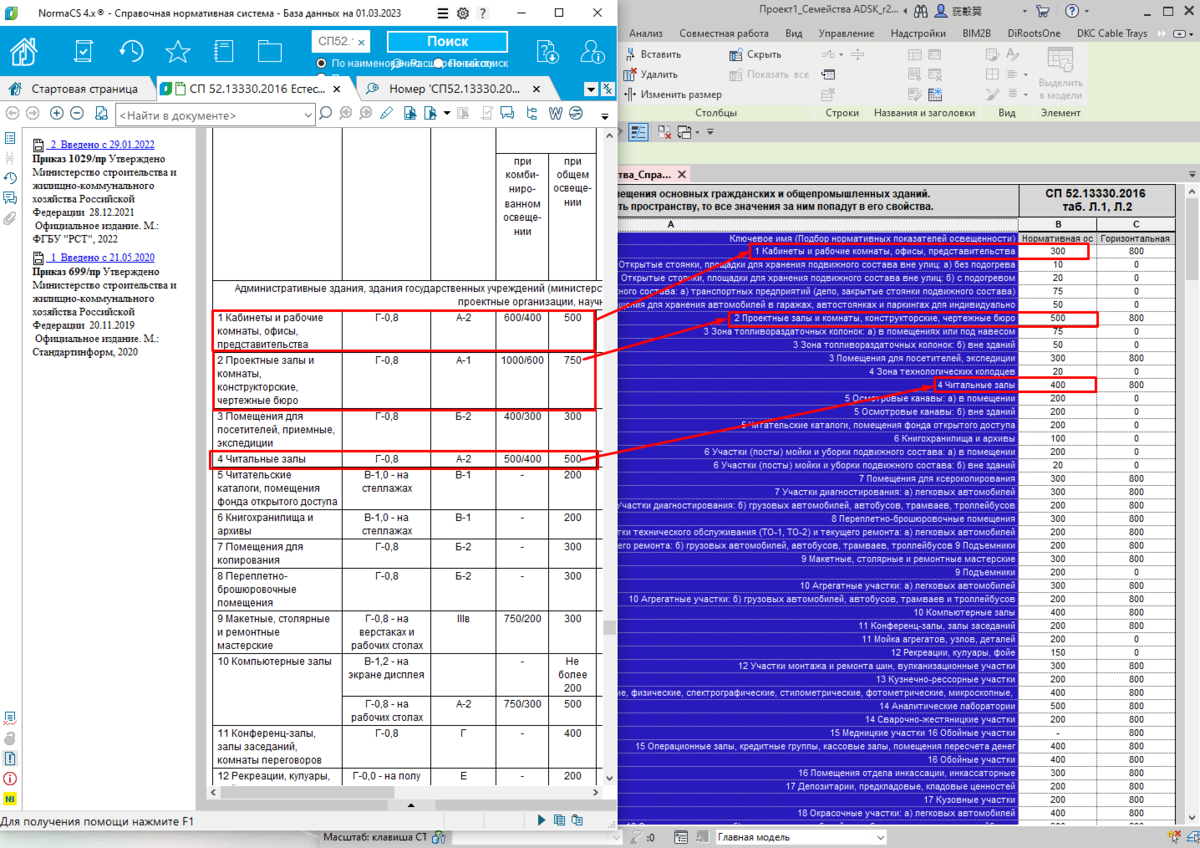Viewport: 1200px width, 848px height.
Task: Open the document checklist icon in NormaCS
Action: coord(84,51)
